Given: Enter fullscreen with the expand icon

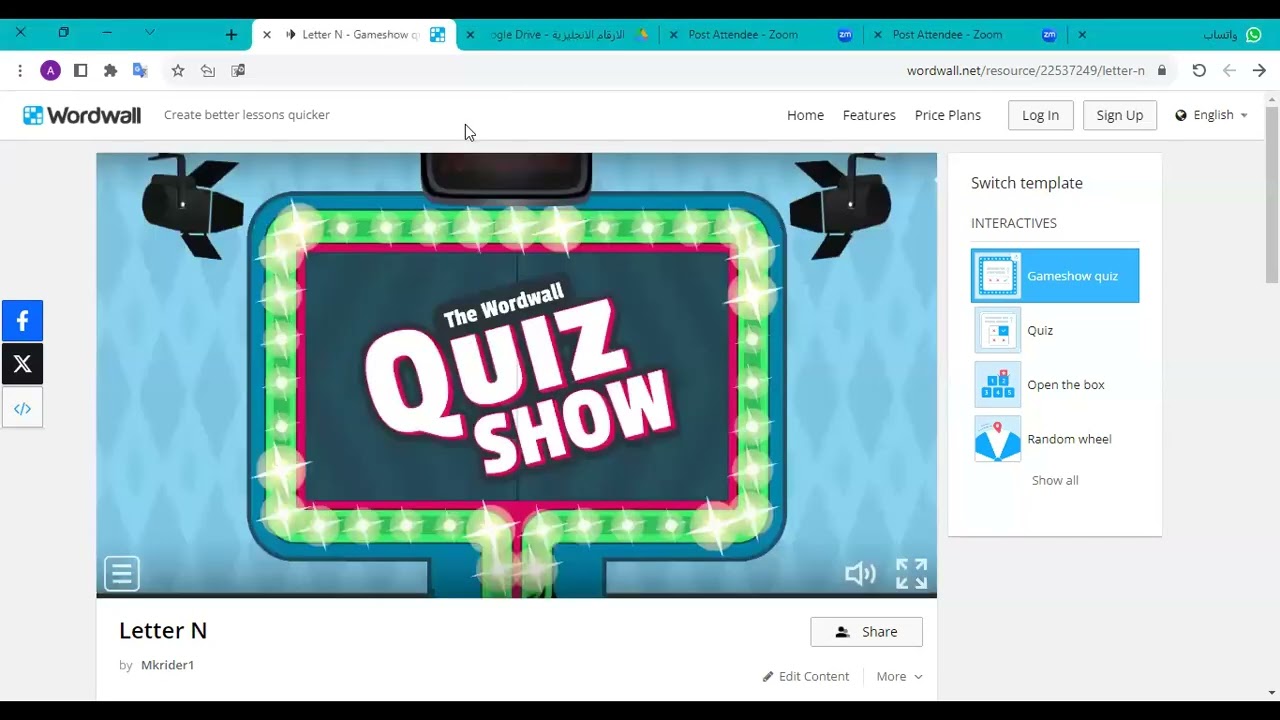Looking at the screenshot, I should pos(911,574).
